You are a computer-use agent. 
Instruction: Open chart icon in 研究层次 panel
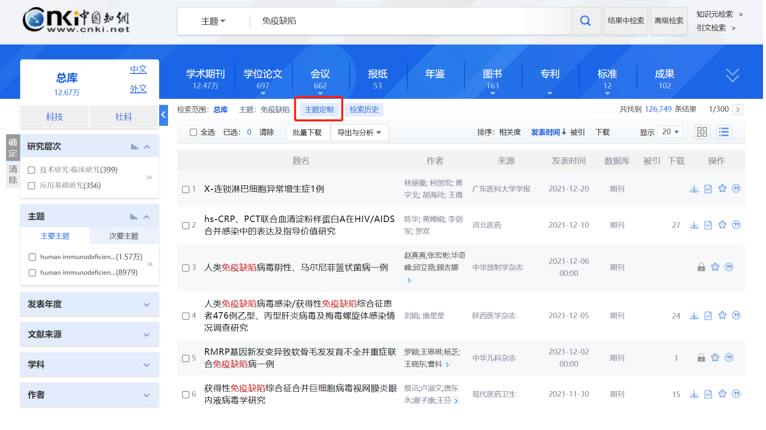(134, 147)
